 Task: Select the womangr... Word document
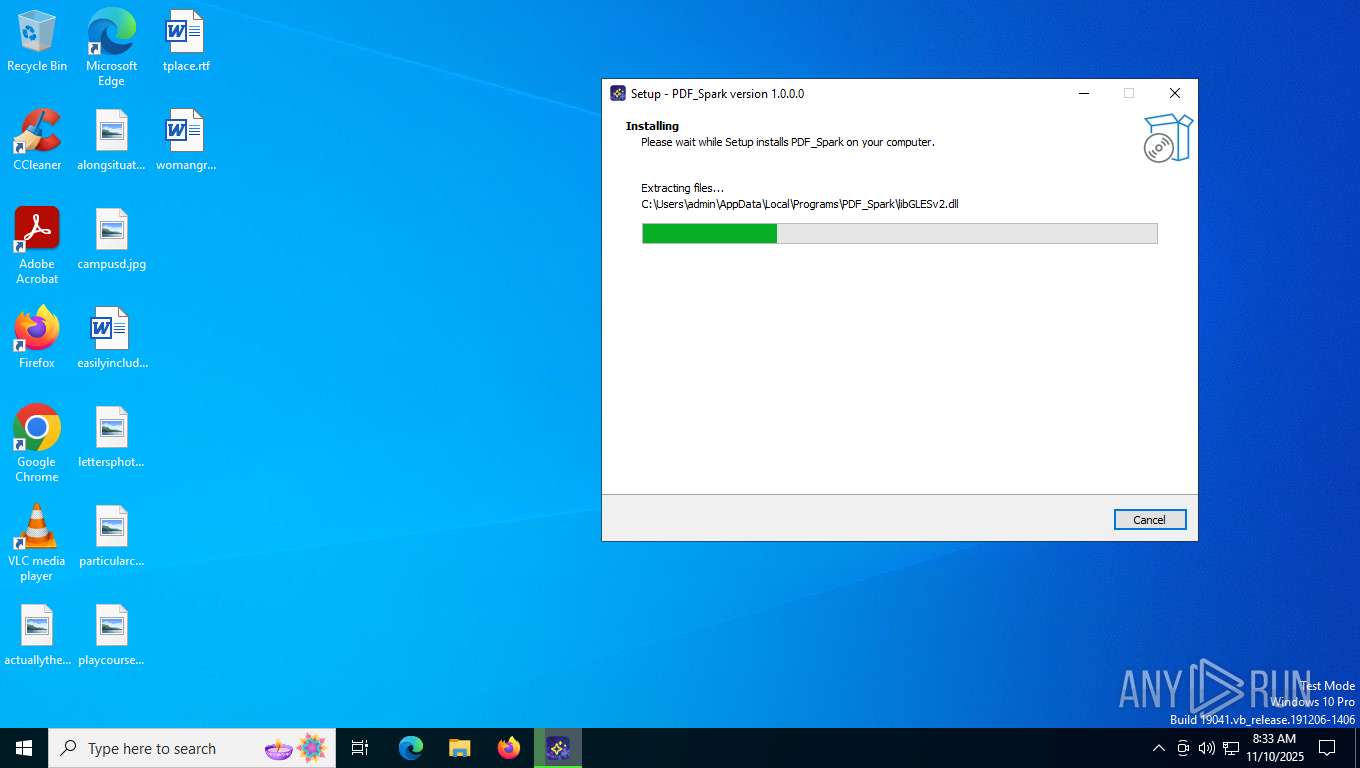click(186, 141)
